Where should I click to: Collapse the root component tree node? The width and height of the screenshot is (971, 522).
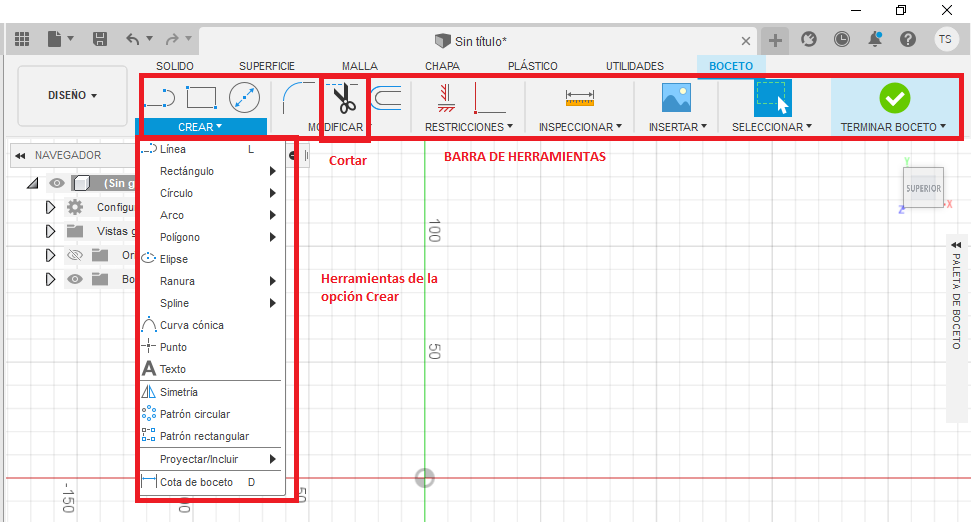(x=33, y=183)
